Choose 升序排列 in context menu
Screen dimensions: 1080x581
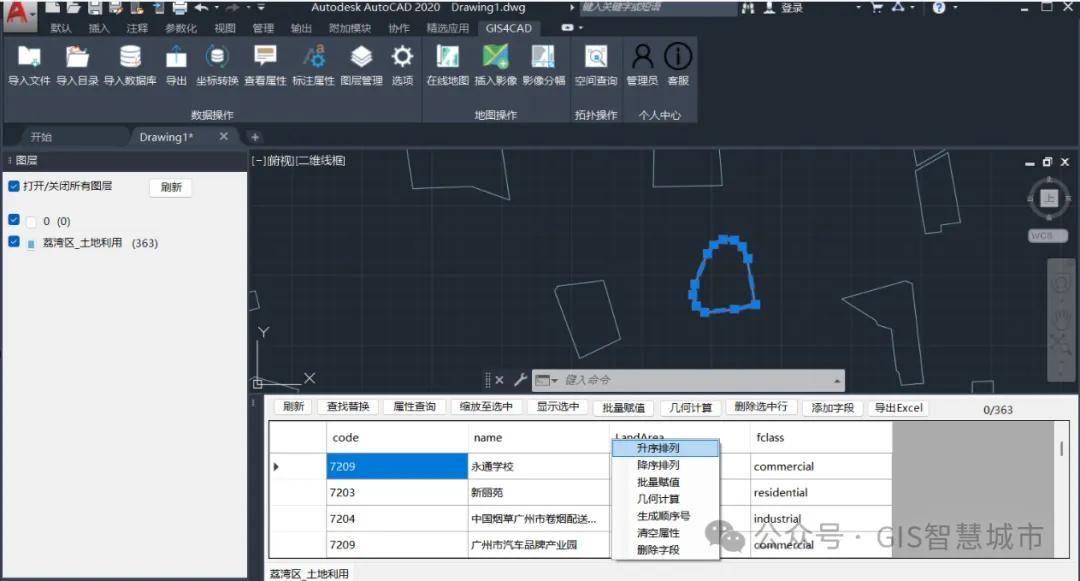coord(665,448)
